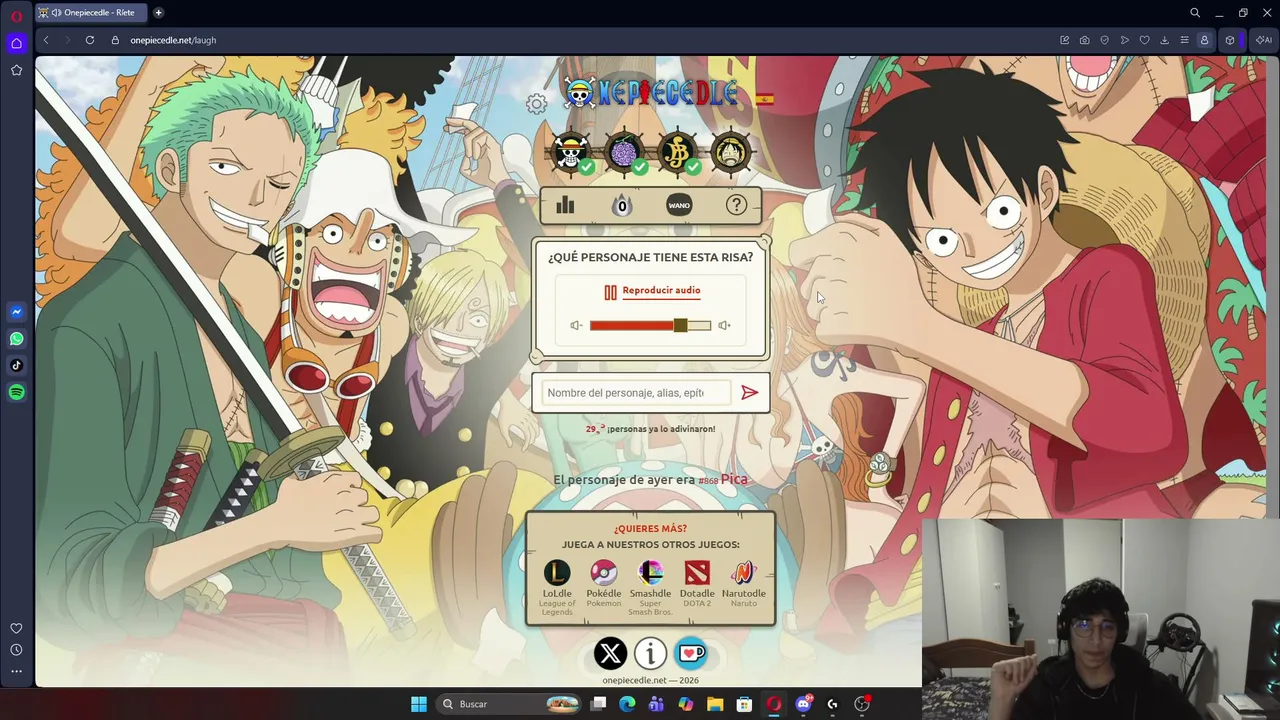The image size is (1280, 720).
Task: Take a snapshot with the camera icon
Action: pyautogui.click(x=1085, y=40)
